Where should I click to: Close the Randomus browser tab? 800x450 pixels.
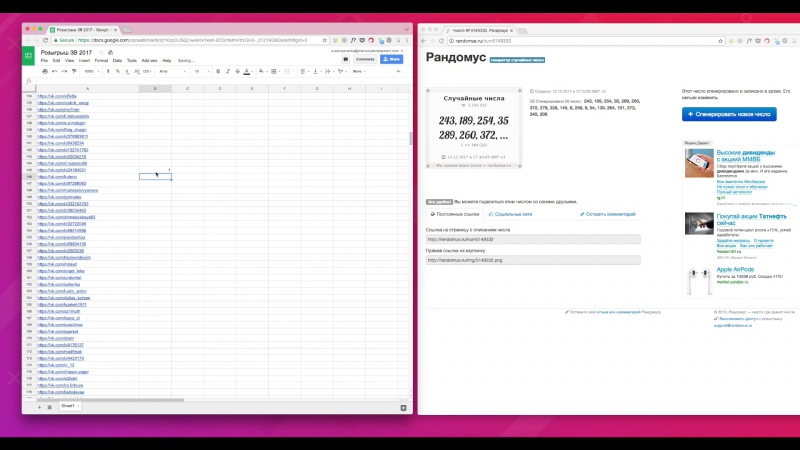coord(511,31)
